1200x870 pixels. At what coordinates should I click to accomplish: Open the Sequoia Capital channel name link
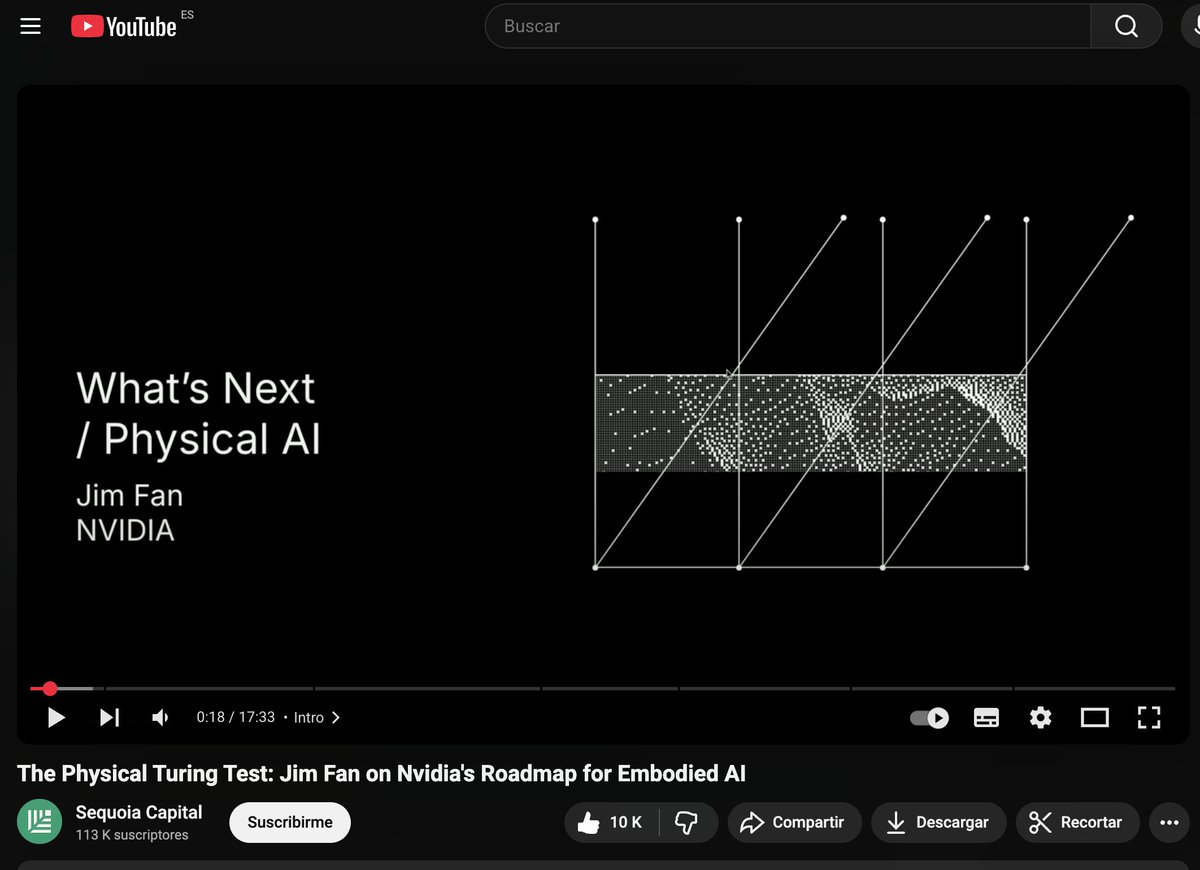(139, 812)
